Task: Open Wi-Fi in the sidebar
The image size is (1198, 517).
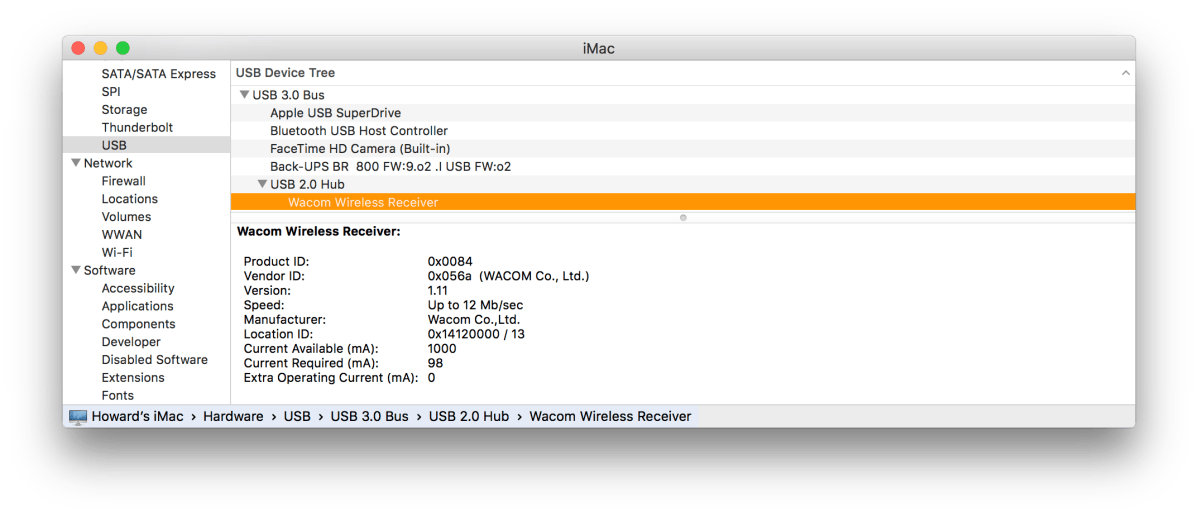Action: [116, 252]
